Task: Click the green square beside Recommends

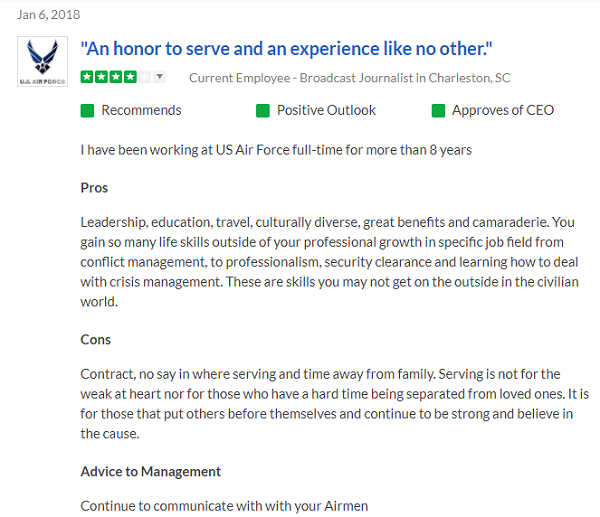Action: tap(87, 110)
